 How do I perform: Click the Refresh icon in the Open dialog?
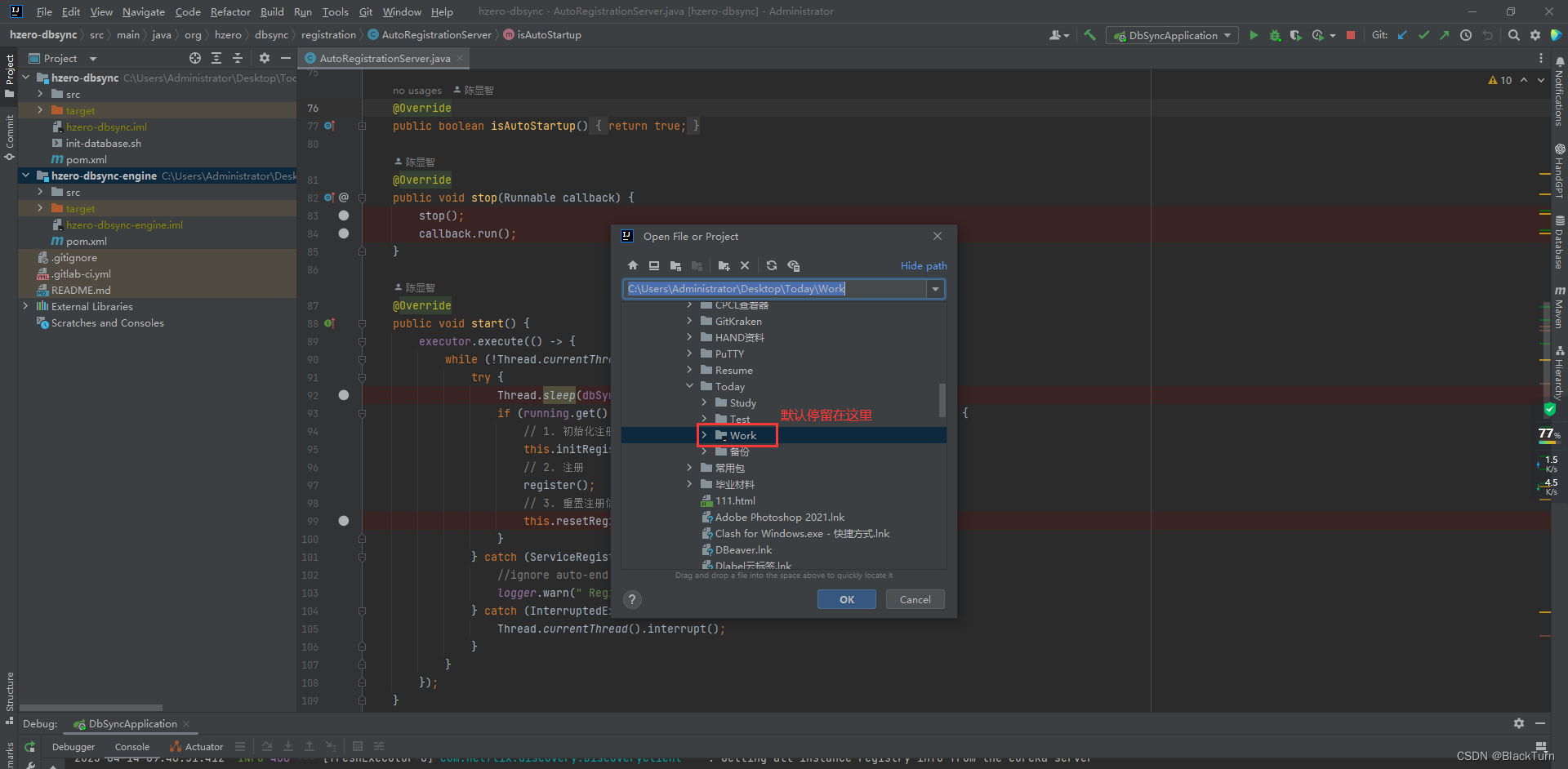pos(772,265)
